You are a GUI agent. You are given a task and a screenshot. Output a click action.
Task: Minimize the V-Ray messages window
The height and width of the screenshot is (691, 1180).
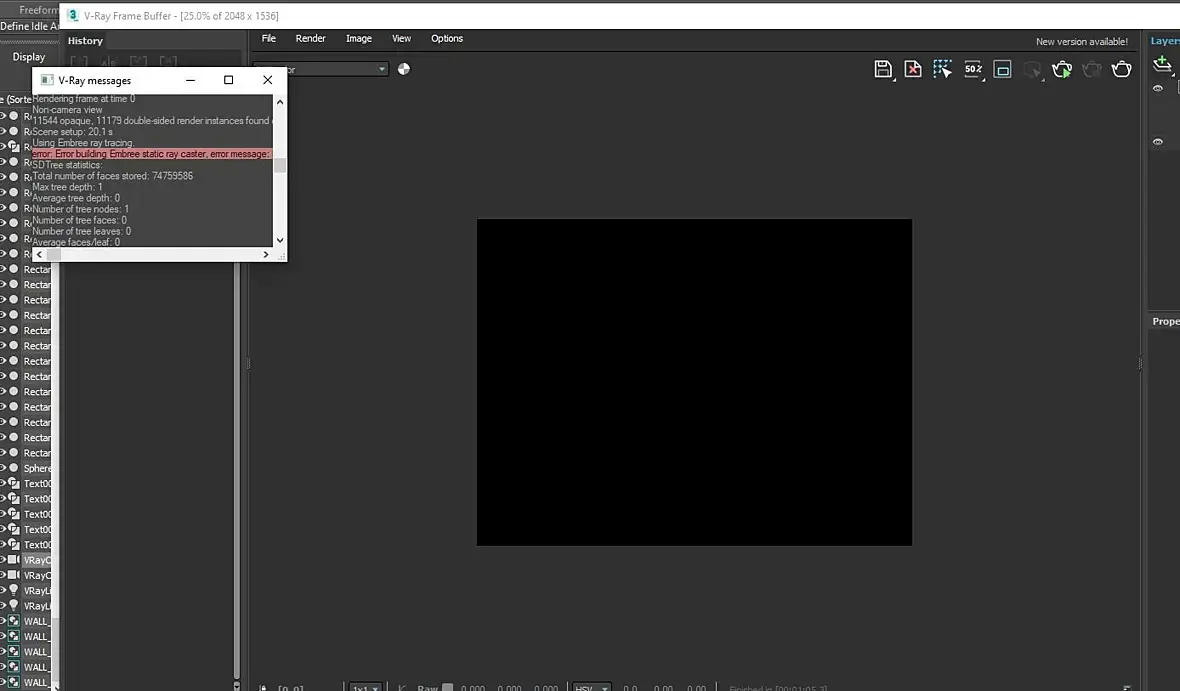tap(190, 80)
